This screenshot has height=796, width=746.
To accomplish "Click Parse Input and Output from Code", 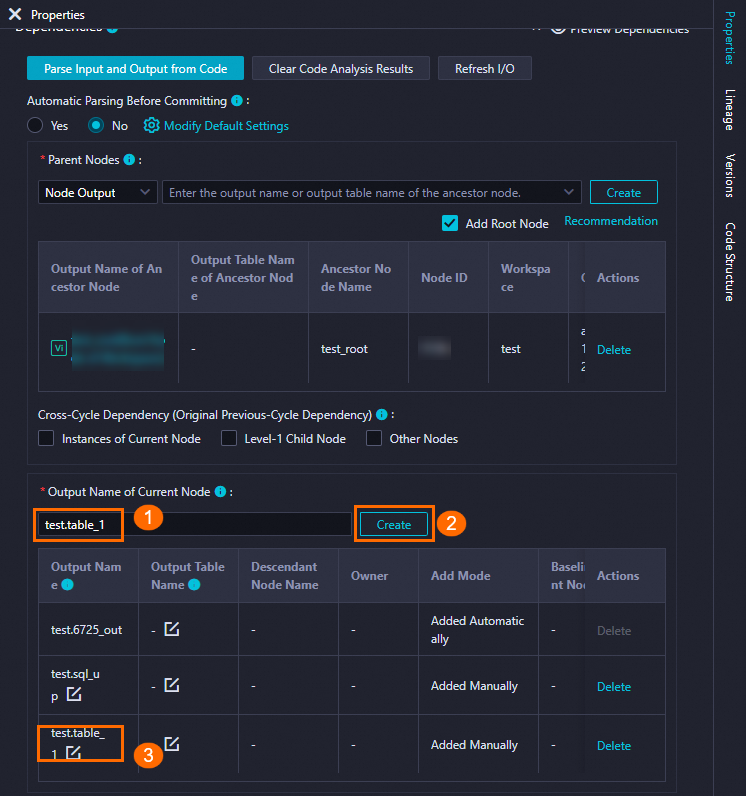I will [x=135, y=69].
